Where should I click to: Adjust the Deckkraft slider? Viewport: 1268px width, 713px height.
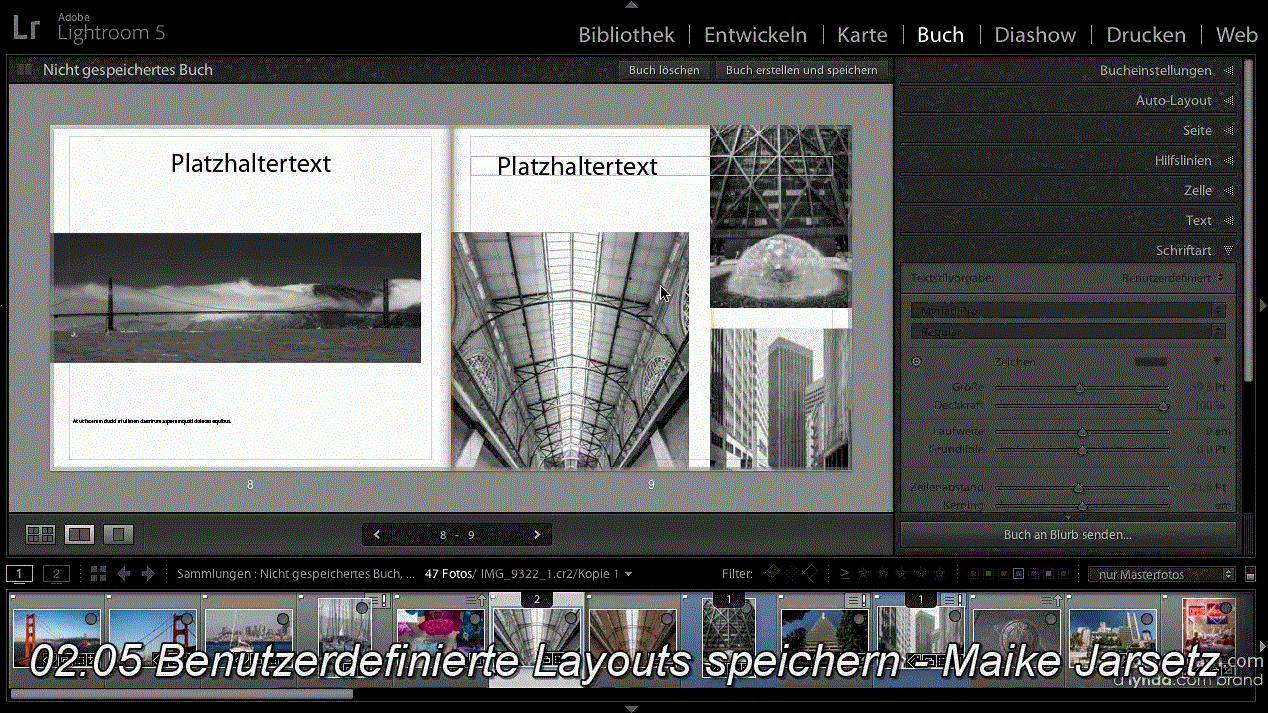click(x=1163, y=406)
